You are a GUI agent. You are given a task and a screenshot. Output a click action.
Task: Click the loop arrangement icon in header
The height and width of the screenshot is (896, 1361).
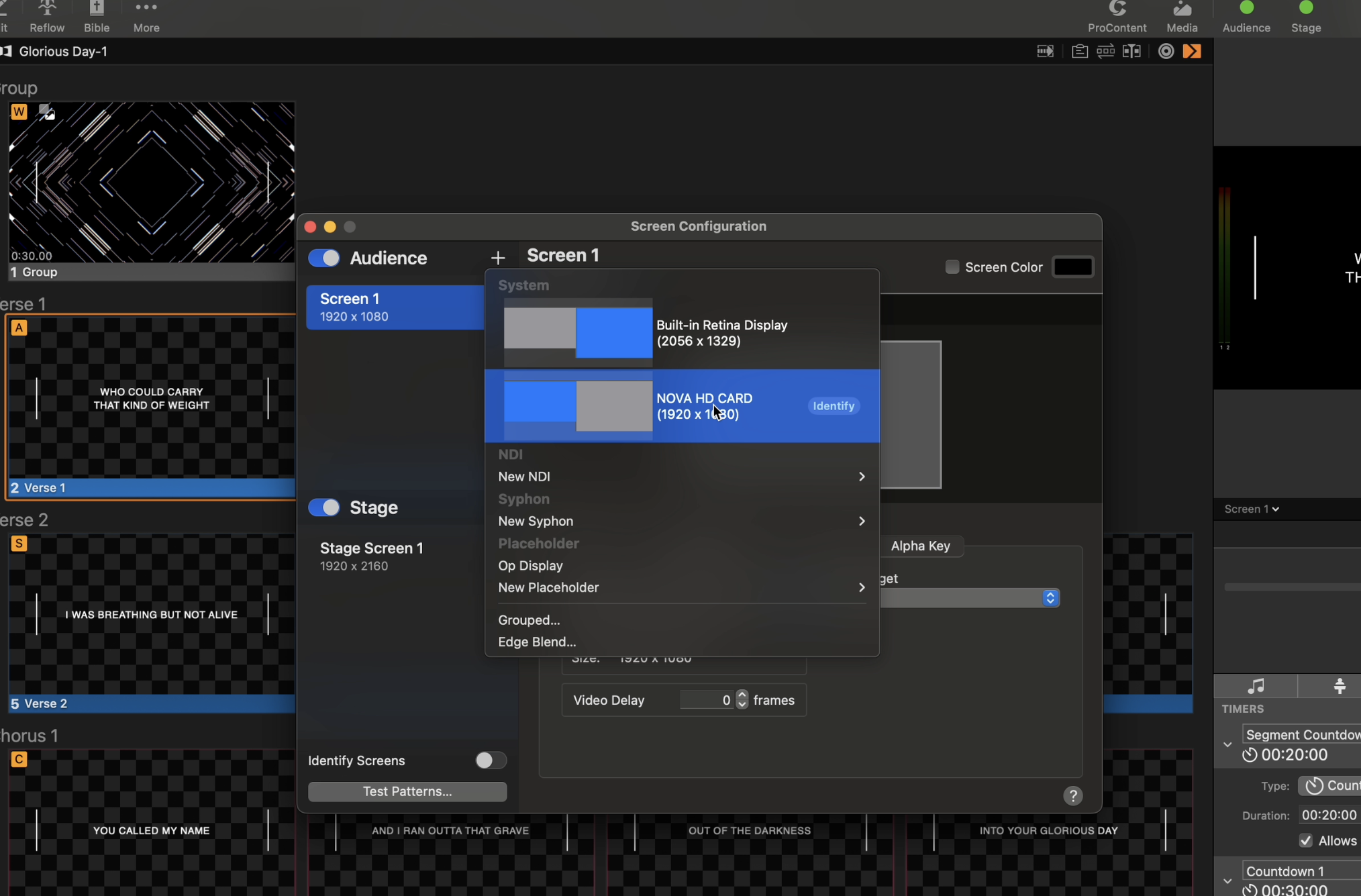[x=1105, y=52]
